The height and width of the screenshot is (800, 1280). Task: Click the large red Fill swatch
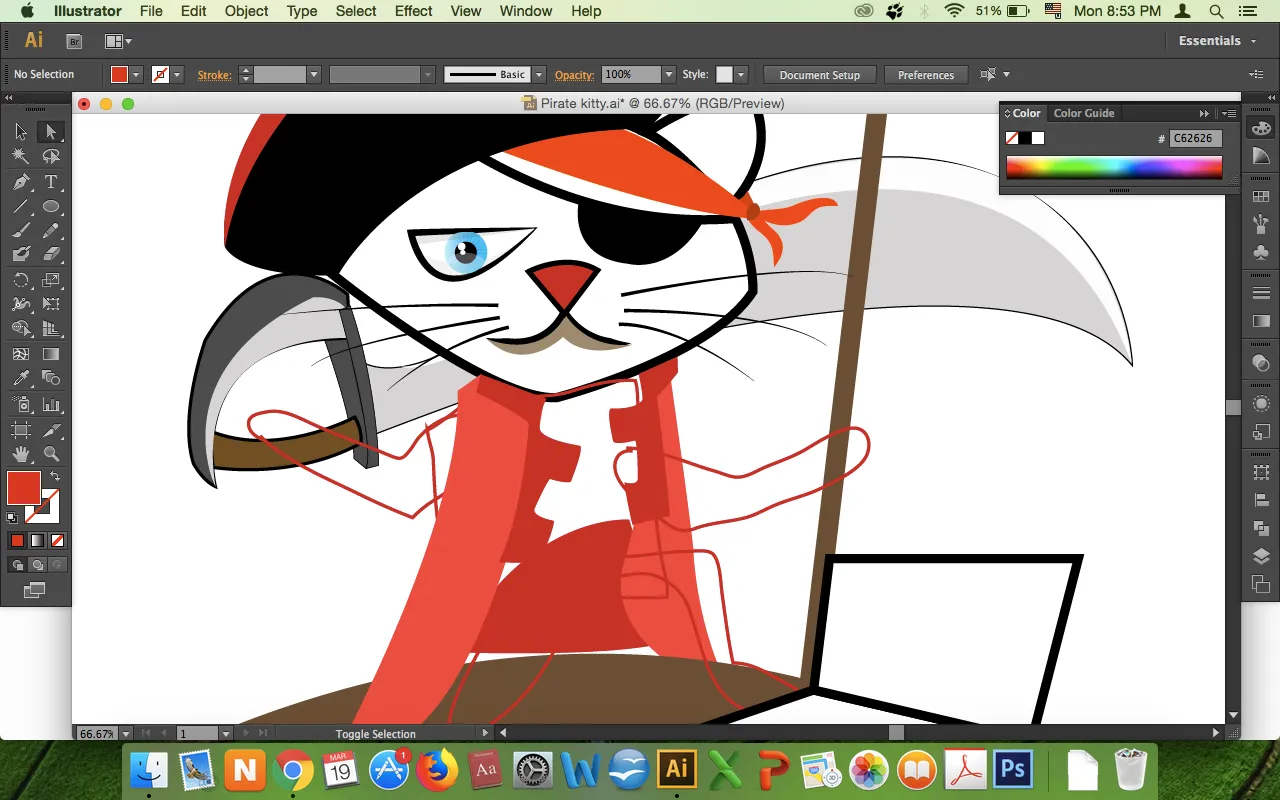click(23, 488)
